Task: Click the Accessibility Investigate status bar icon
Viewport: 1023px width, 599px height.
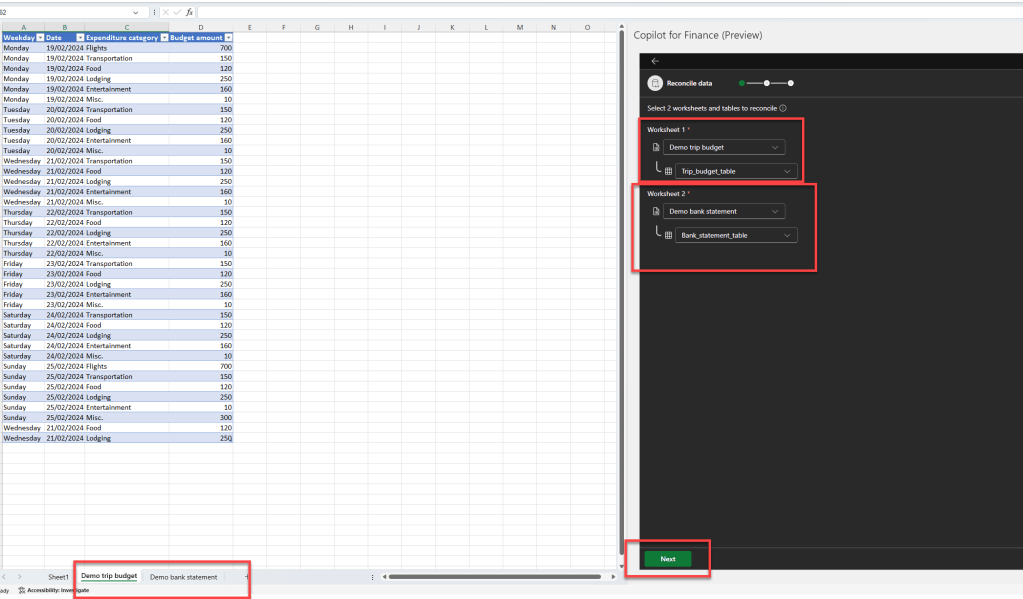Action: tap(22, 590)
